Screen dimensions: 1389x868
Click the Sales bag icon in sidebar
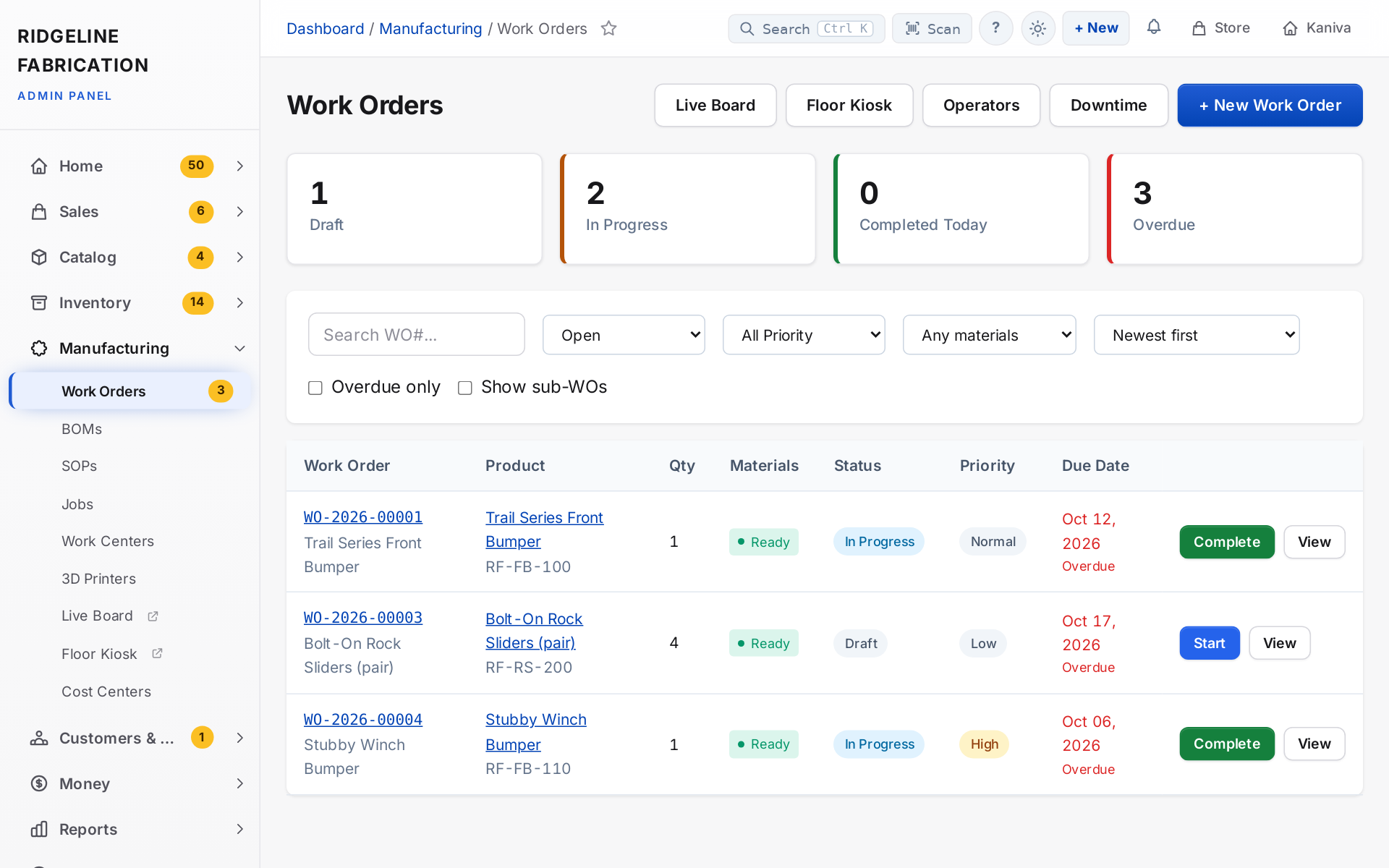click(x=39, y=211)
